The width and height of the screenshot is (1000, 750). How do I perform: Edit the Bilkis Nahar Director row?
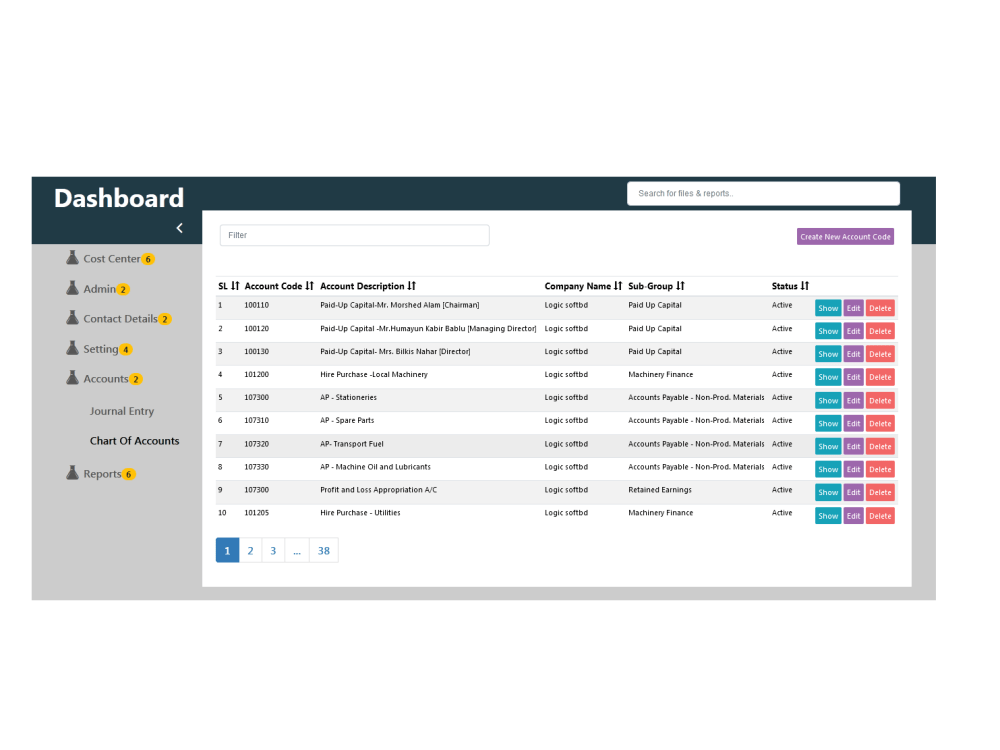click(x=853, y=354)
